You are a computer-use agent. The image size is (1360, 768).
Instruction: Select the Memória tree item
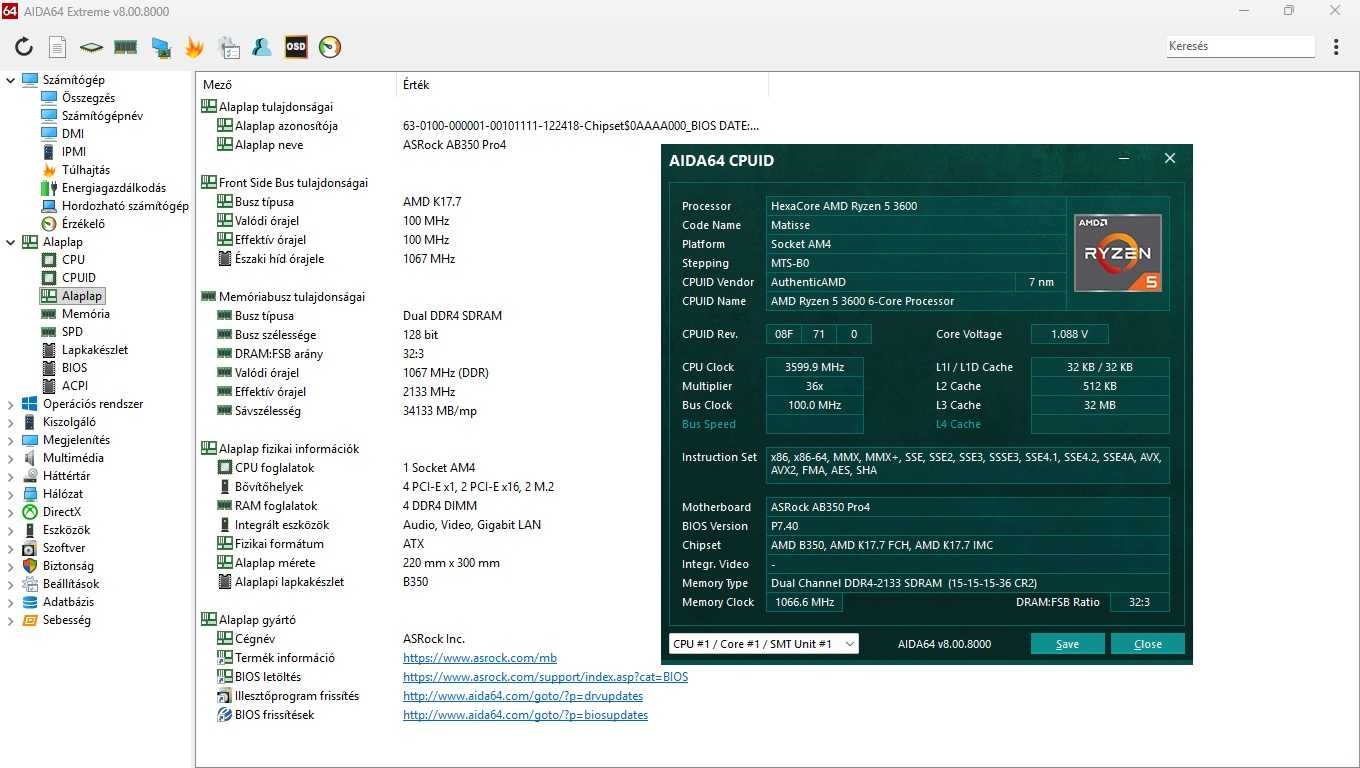tap(86, 314)
